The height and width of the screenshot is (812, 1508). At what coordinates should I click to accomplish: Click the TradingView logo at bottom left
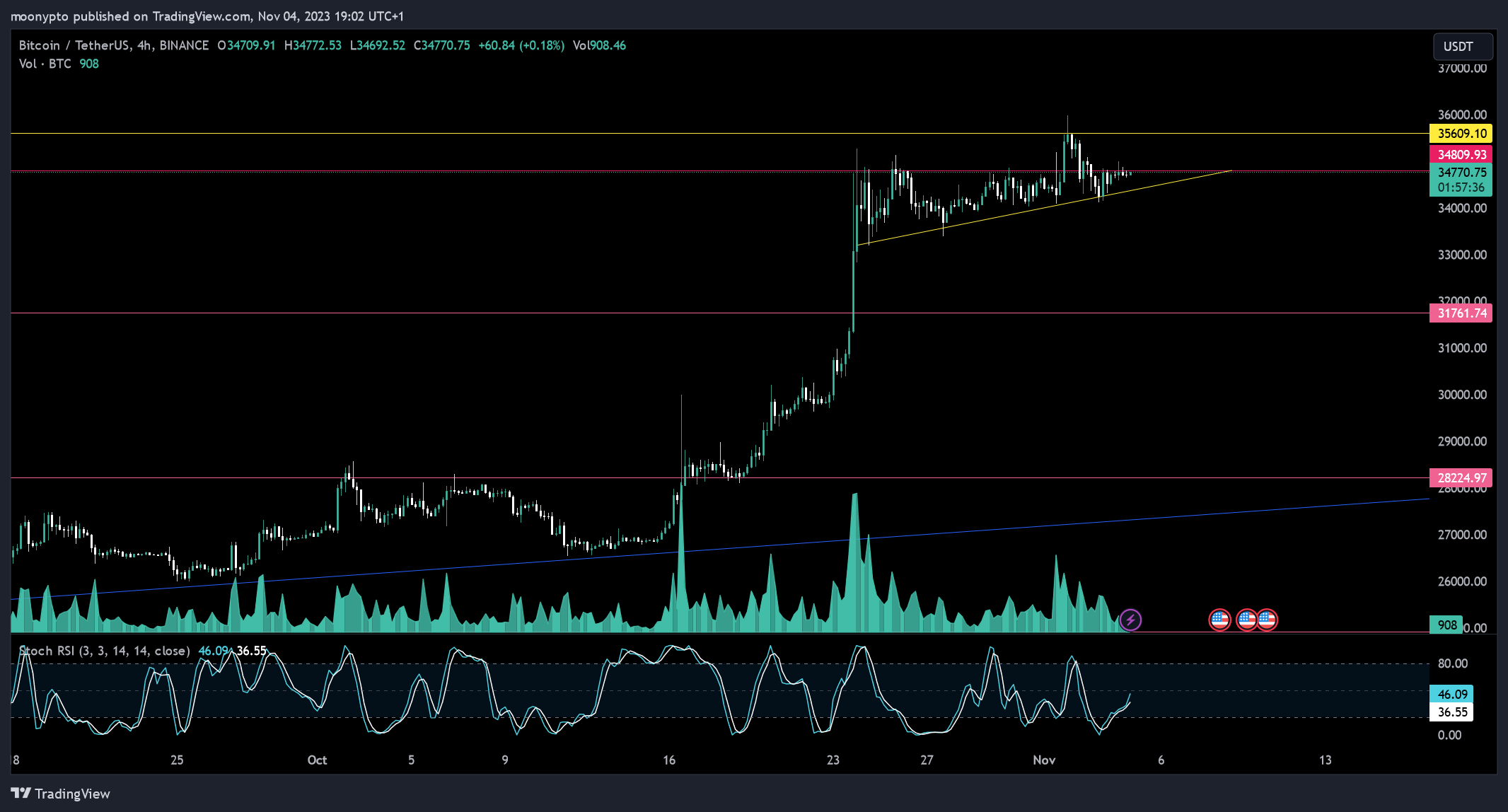coord(61,794)
